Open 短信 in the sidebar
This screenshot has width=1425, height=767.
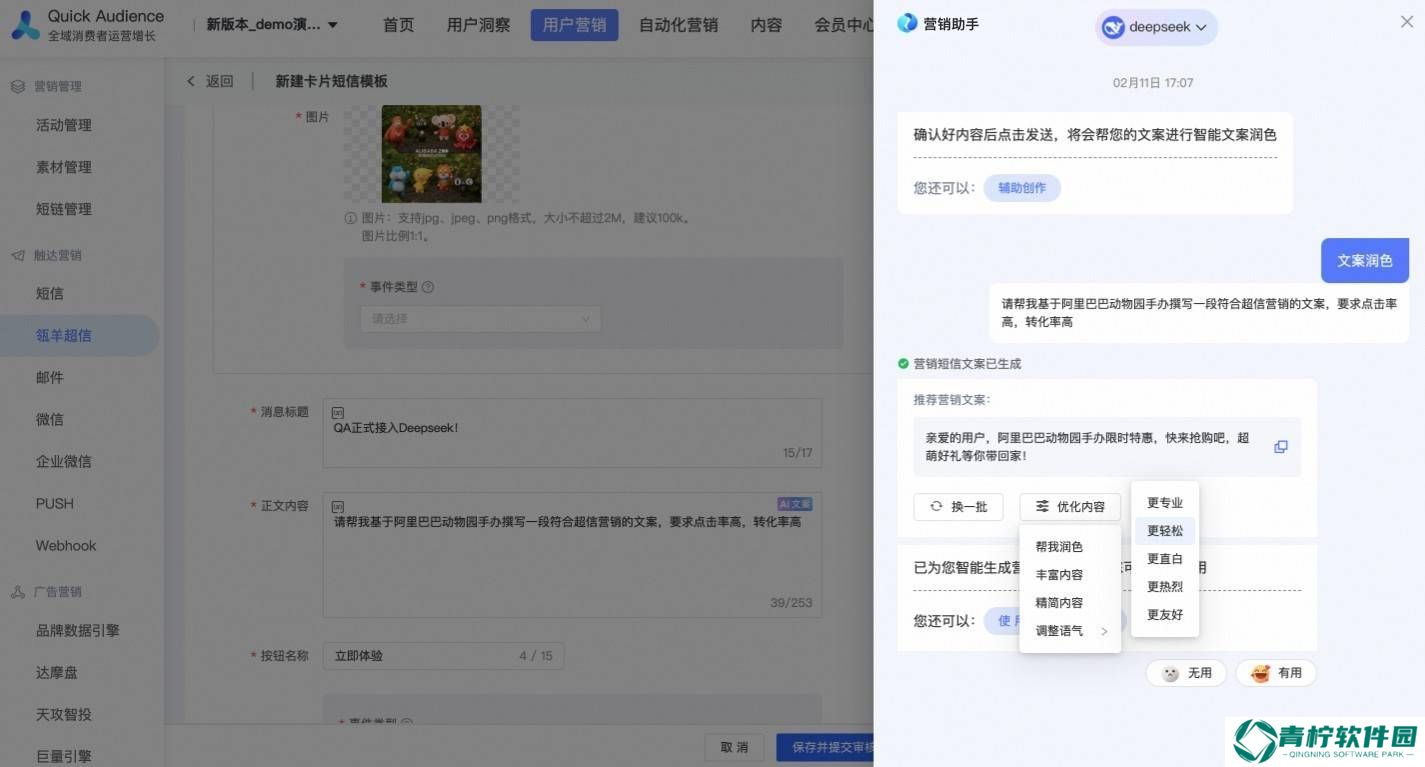click(50, 293)
